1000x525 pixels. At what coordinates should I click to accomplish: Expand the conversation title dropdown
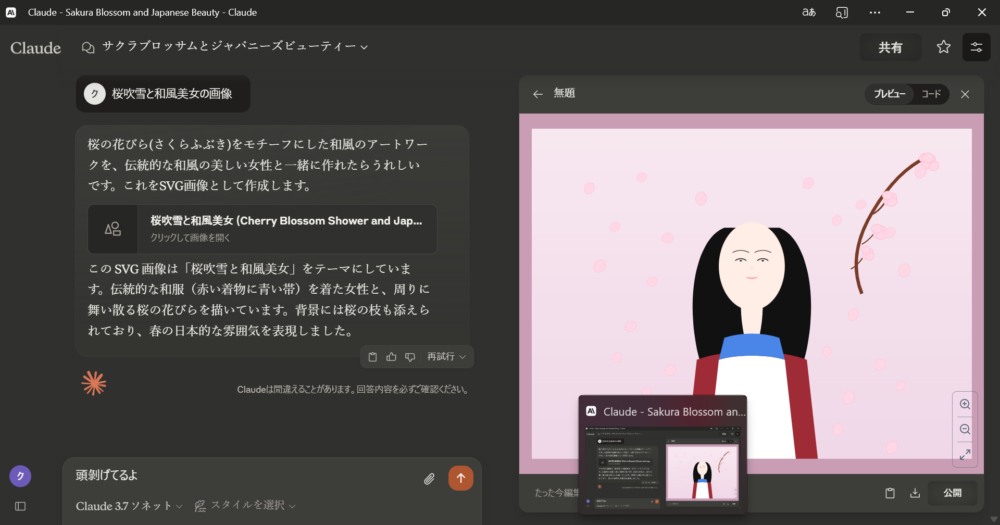(364, 47)
